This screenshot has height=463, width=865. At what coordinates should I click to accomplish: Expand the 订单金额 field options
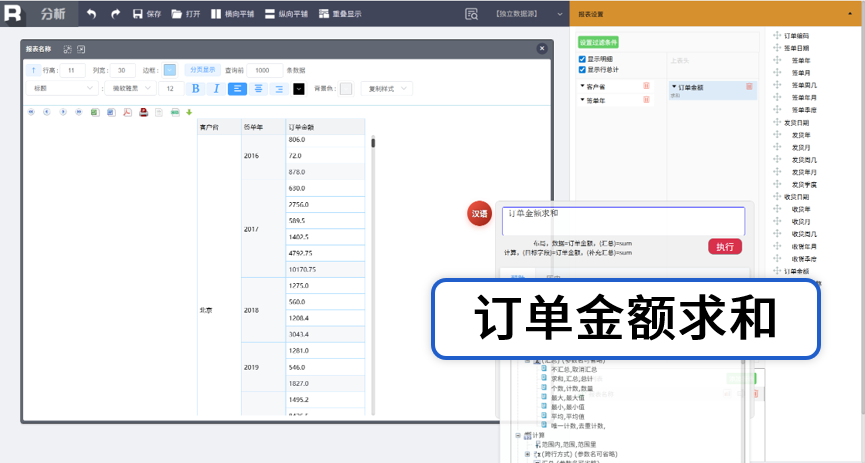click(675, 87)
